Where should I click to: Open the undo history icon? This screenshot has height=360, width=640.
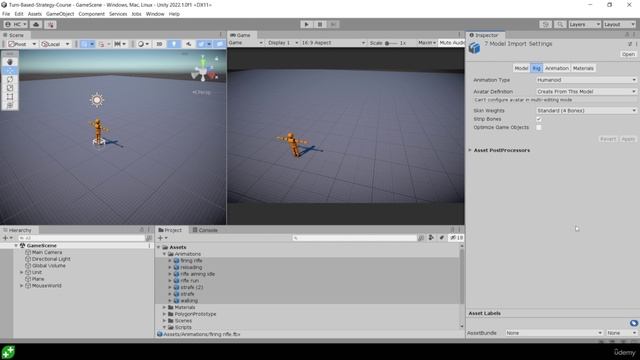point(546,24)
